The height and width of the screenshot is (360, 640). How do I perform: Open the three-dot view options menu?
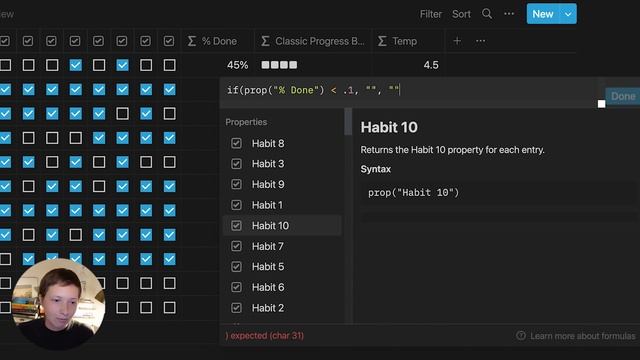point(509,14)
